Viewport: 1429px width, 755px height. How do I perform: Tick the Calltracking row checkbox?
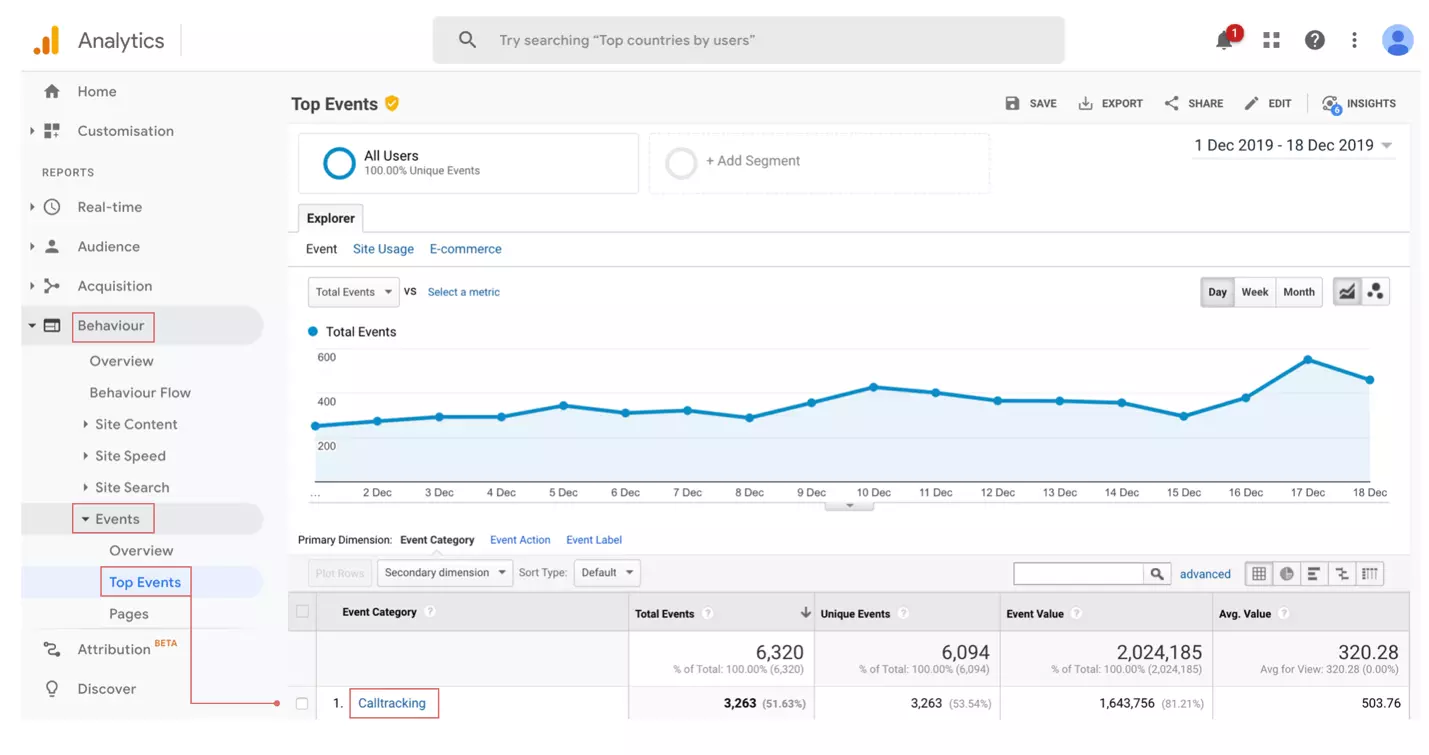(302, 703)
